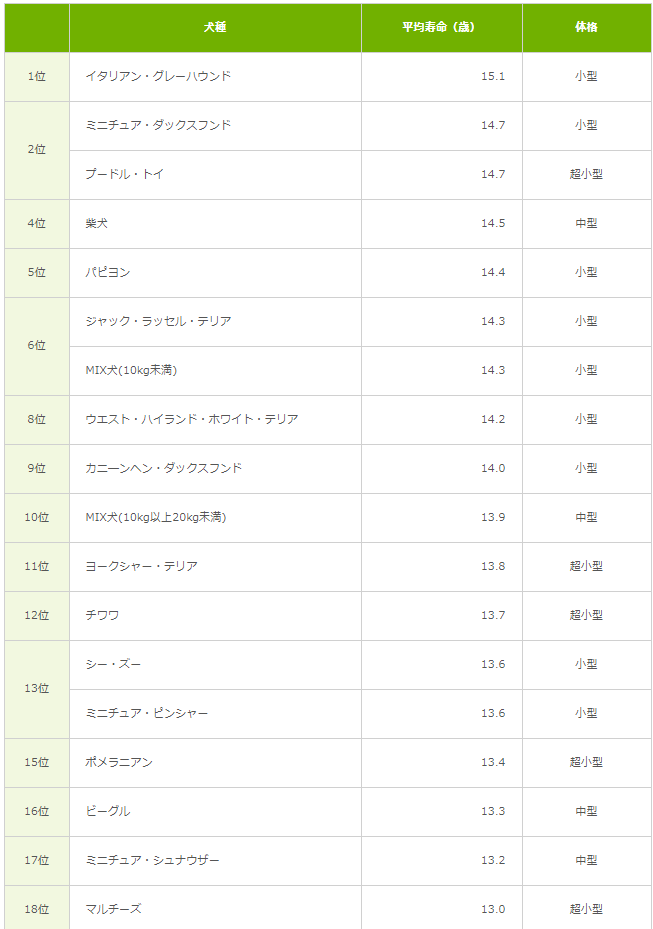Click ミニチュア・ダックスフンド breed name
Screen dimensions: 653x929
pyautogui.click(x=158, y=125)
